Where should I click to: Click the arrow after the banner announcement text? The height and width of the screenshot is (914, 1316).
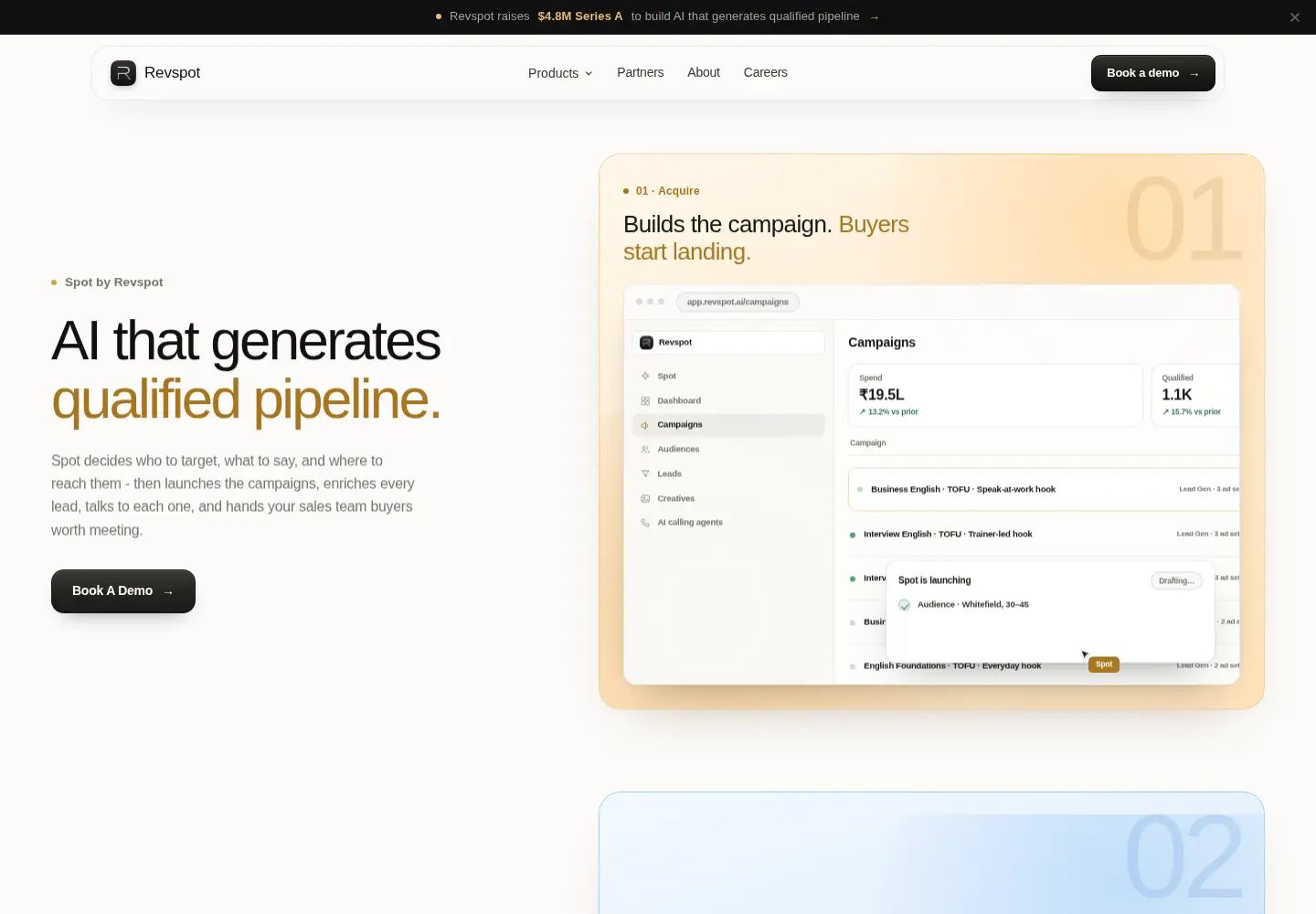875,17
